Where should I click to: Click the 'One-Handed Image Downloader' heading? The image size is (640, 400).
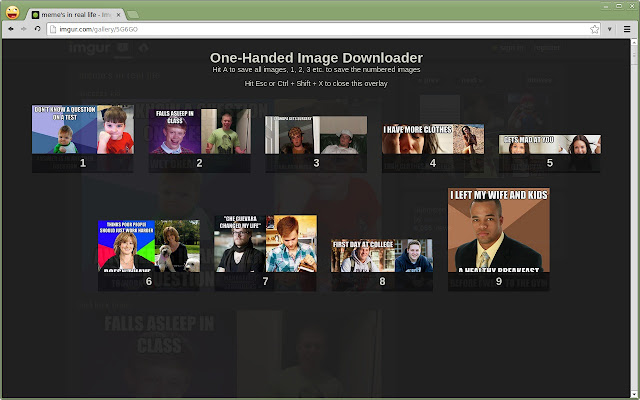[316, 58]
